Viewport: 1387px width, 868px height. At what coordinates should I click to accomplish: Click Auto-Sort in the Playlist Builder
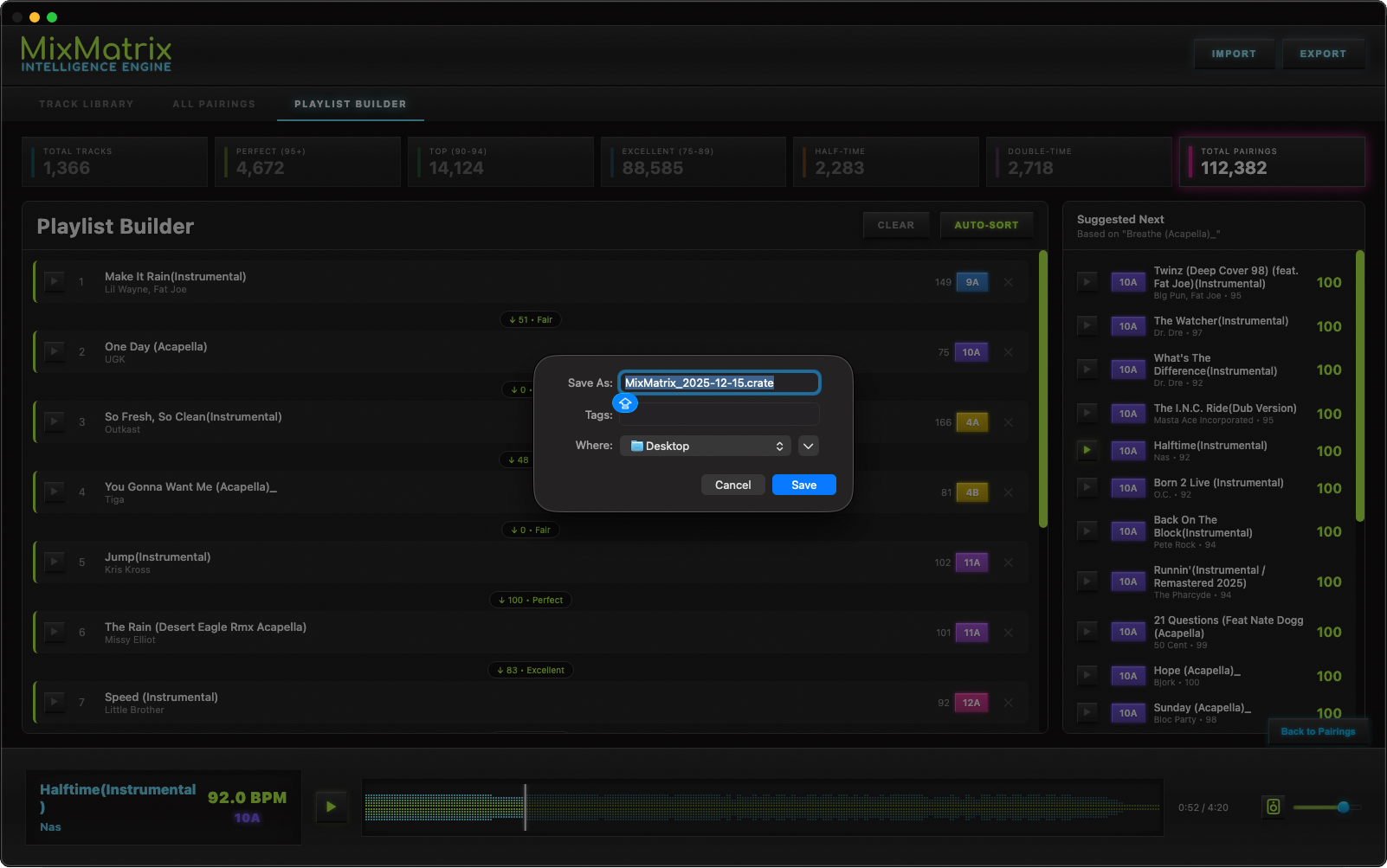click(986, 225)
